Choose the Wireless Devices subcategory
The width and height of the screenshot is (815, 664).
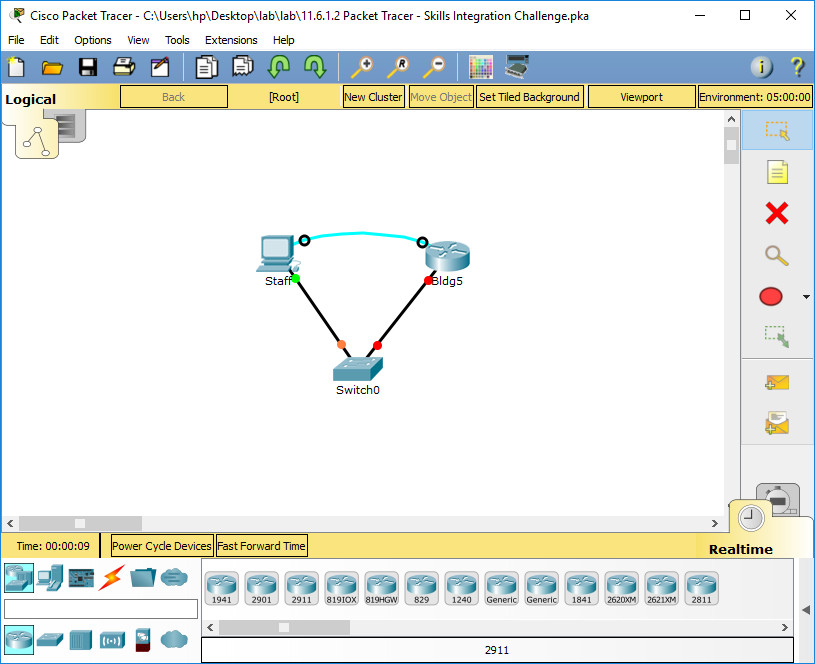pyautogui.click(x=112, y=640)
